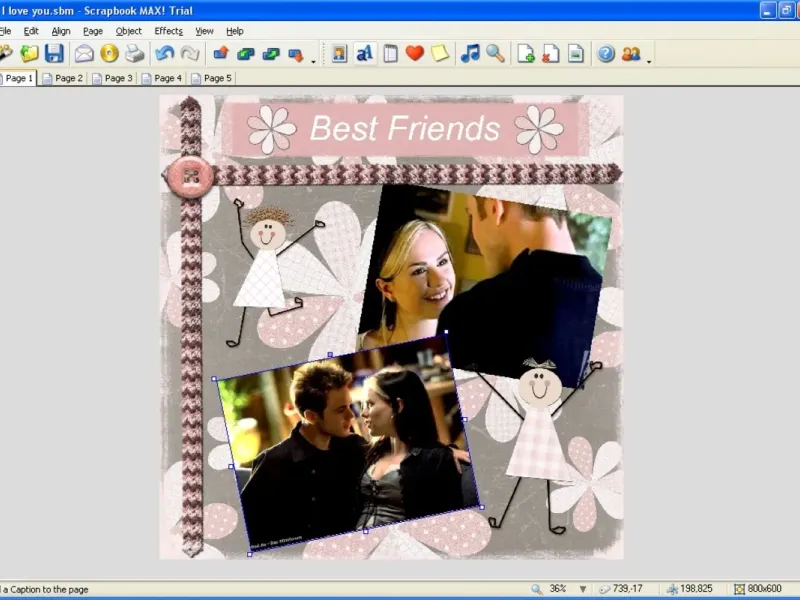Expand the toolbar options arrow after people icon
Screen dimensions: 800x600
649,61
